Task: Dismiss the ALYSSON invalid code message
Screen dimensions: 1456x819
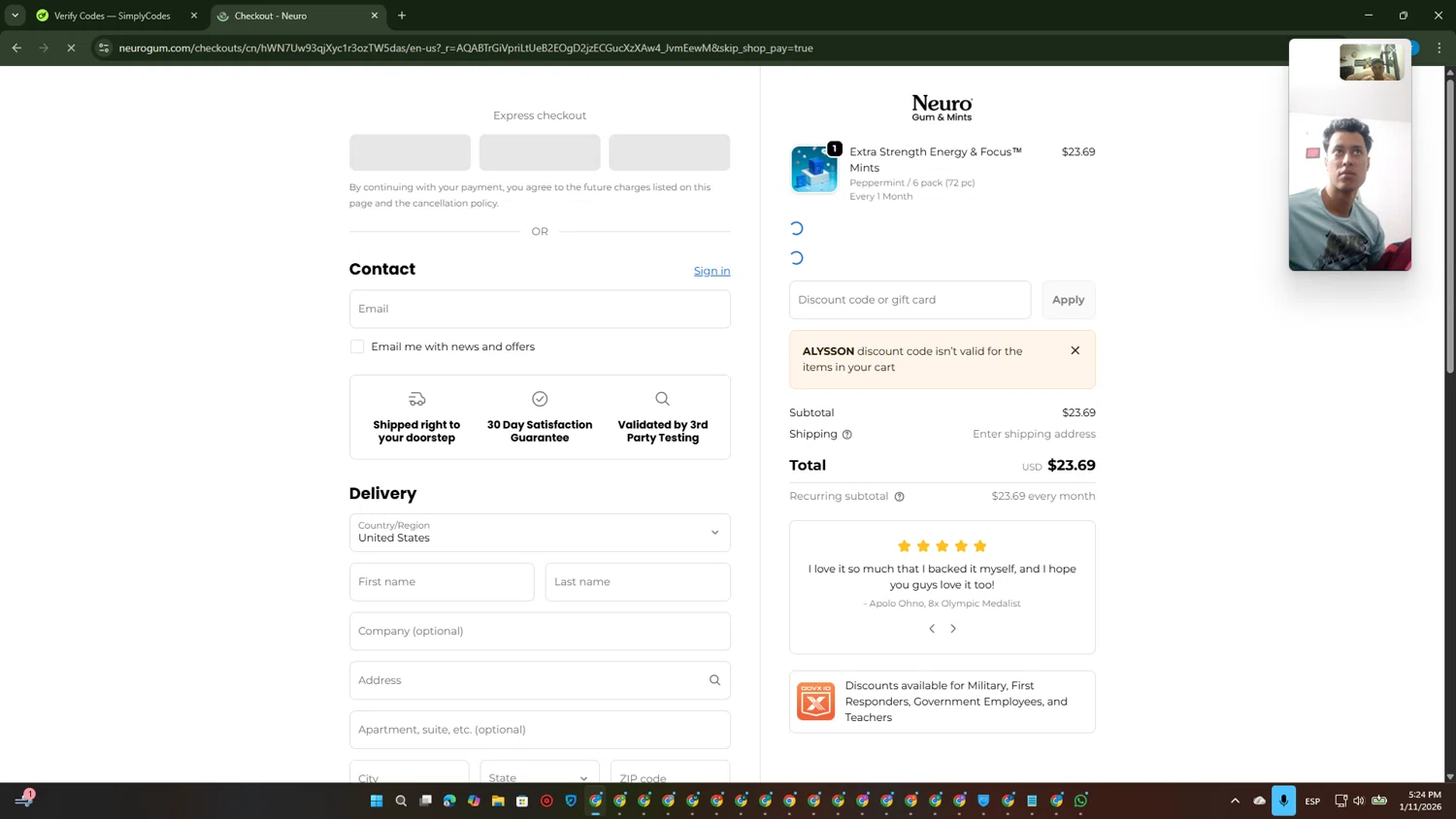Action: tap(1075, 350)
